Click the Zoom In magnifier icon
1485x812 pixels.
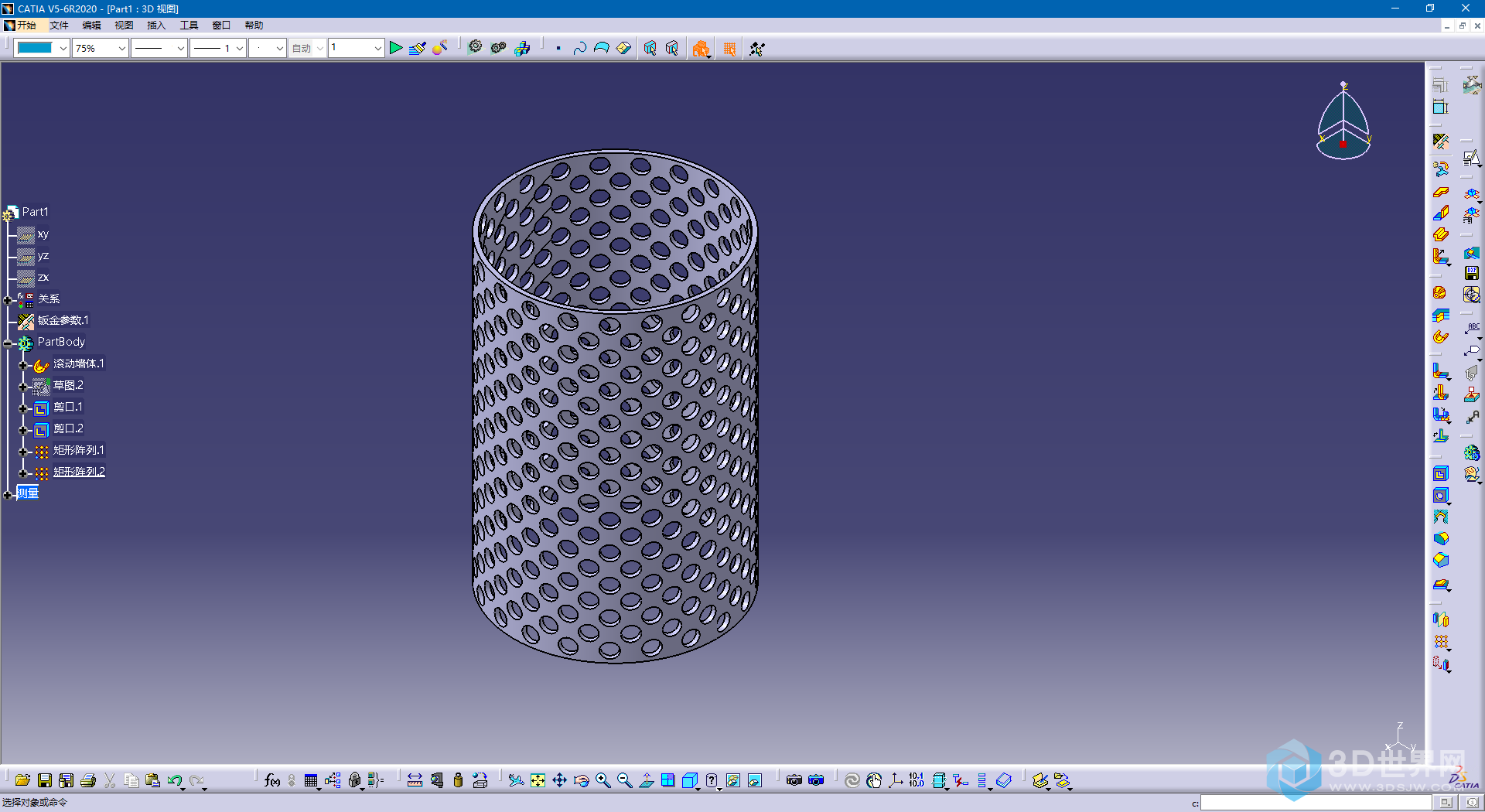tap(603, 780)
